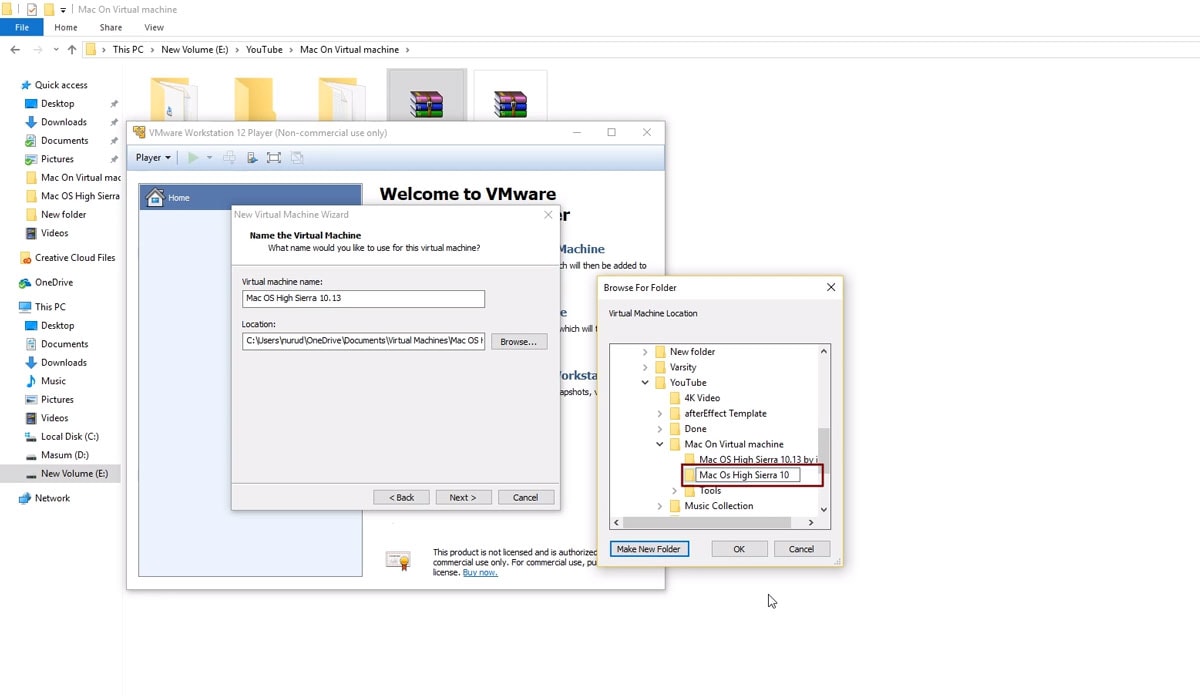Click the Browse... button in wizard
This screenshot has height=696, width=1200.
519,342
